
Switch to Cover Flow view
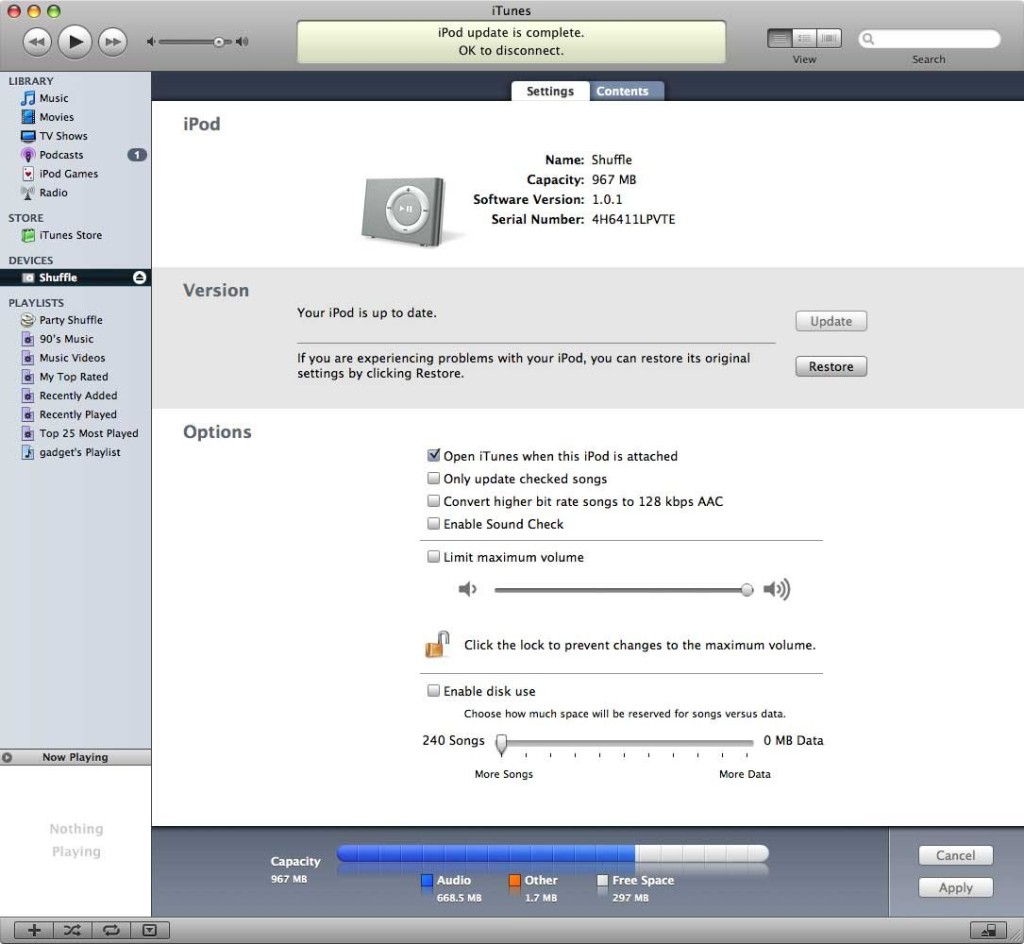[x=828, y=37]
